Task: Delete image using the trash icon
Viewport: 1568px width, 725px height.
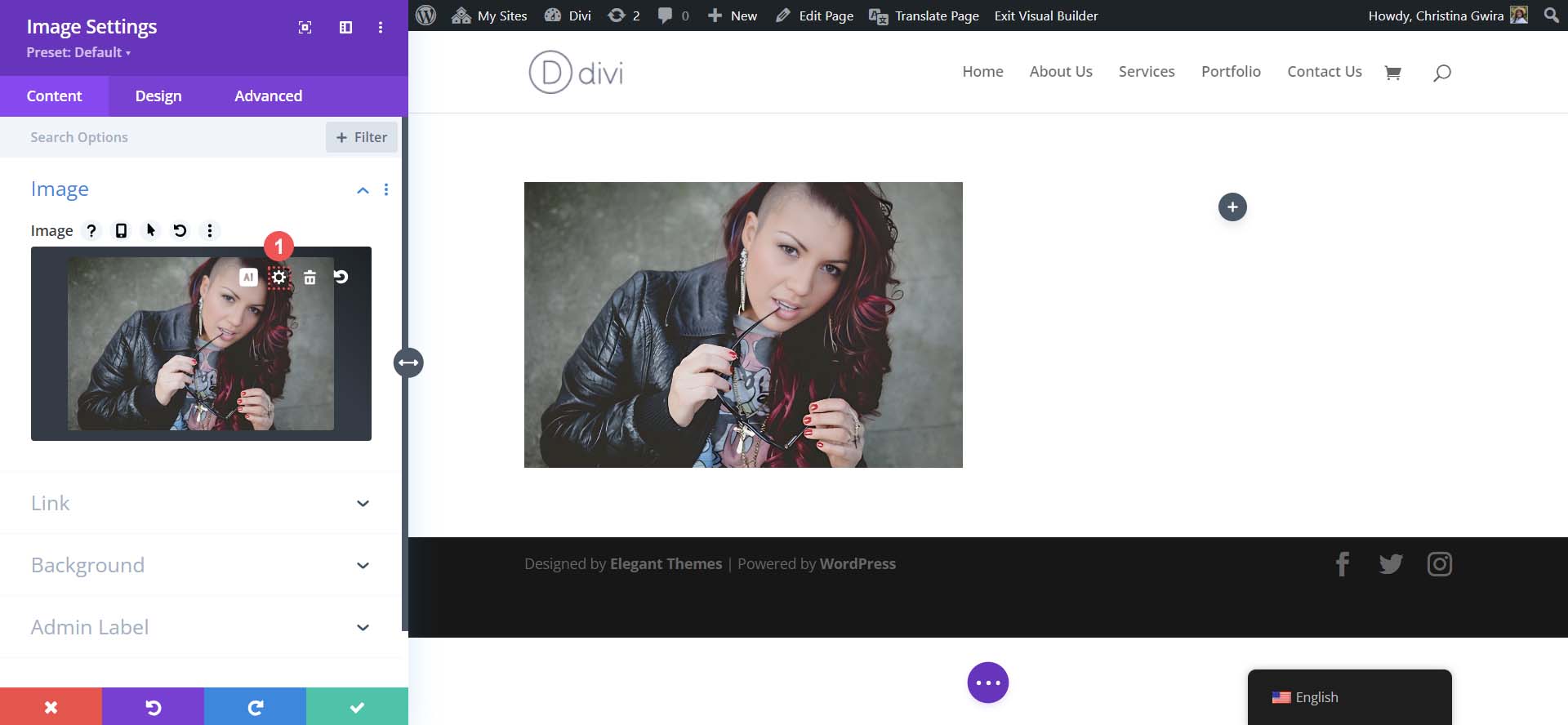Action: (310, 278)
